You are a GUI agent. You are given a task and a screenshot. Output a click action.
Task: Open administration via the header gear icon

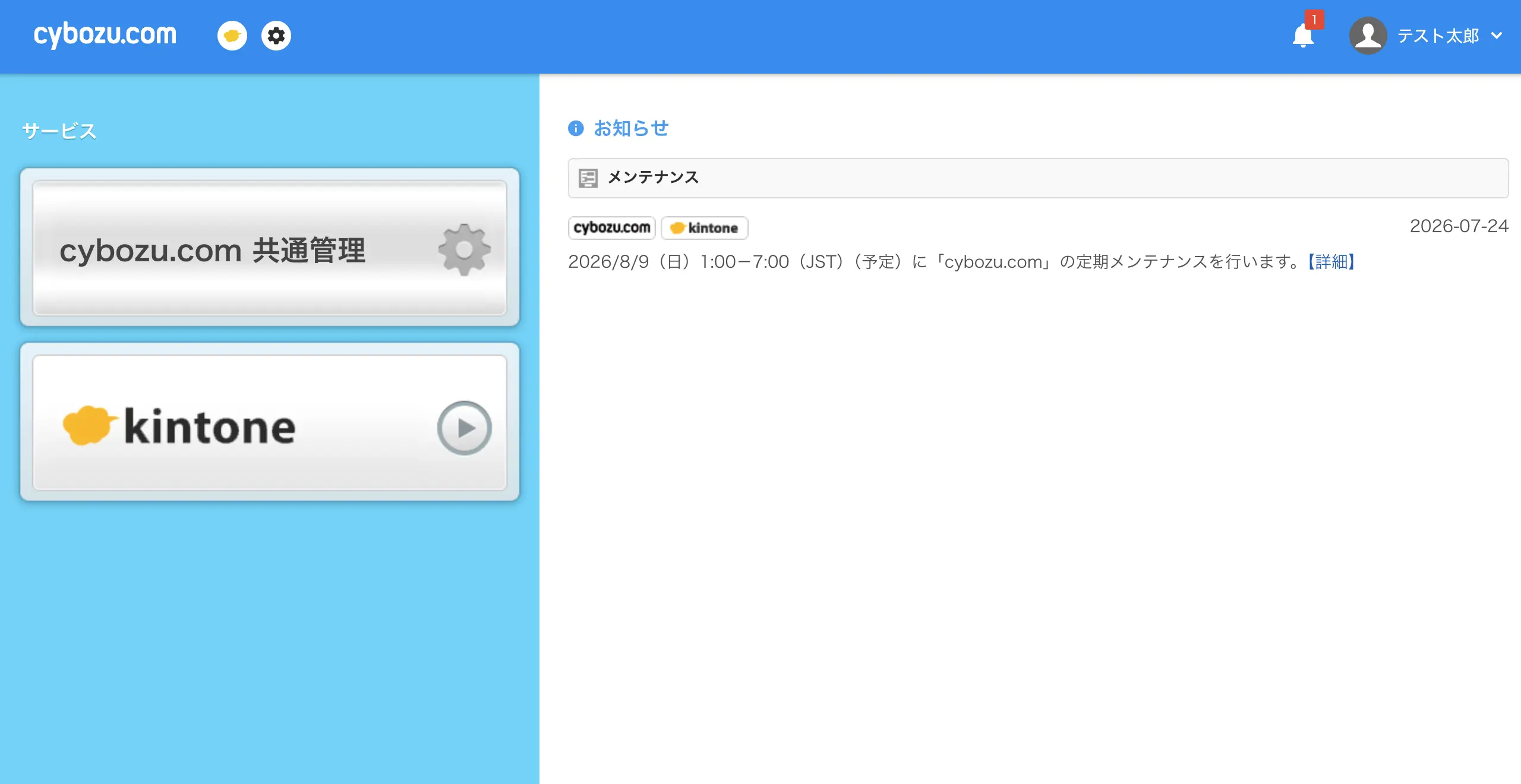[276, 36]
